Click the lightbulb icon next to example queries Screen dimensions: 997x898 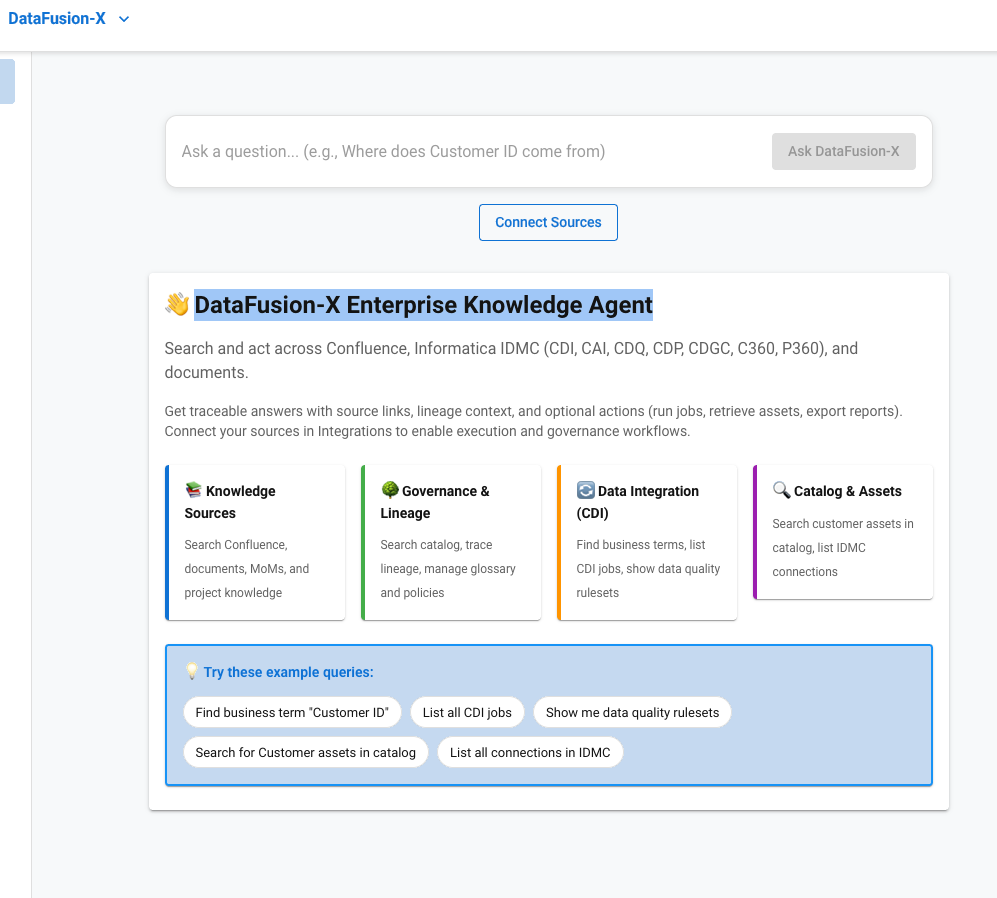click(191, 671)
